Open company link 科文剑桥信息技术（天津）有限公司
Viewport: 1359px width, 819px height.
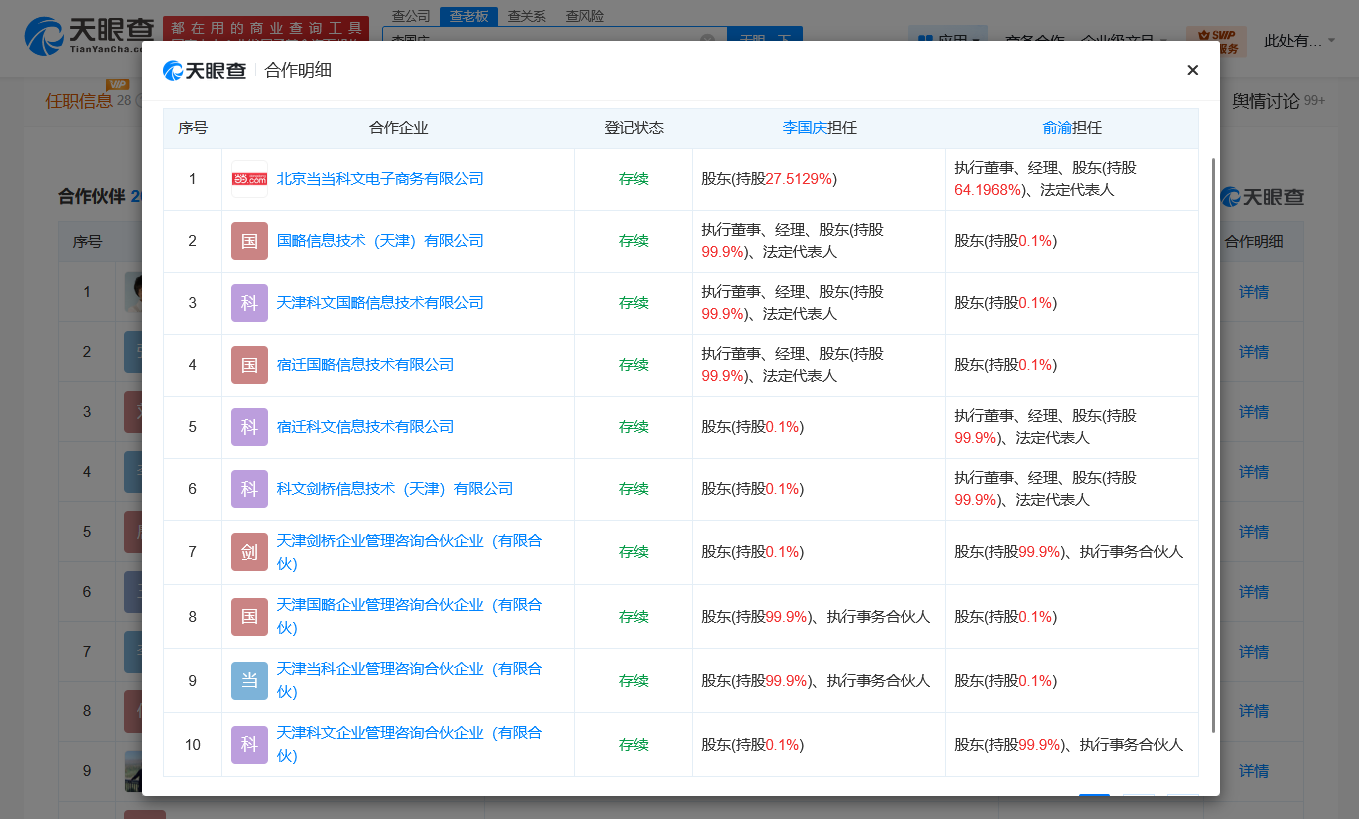(x=395, y=489)
